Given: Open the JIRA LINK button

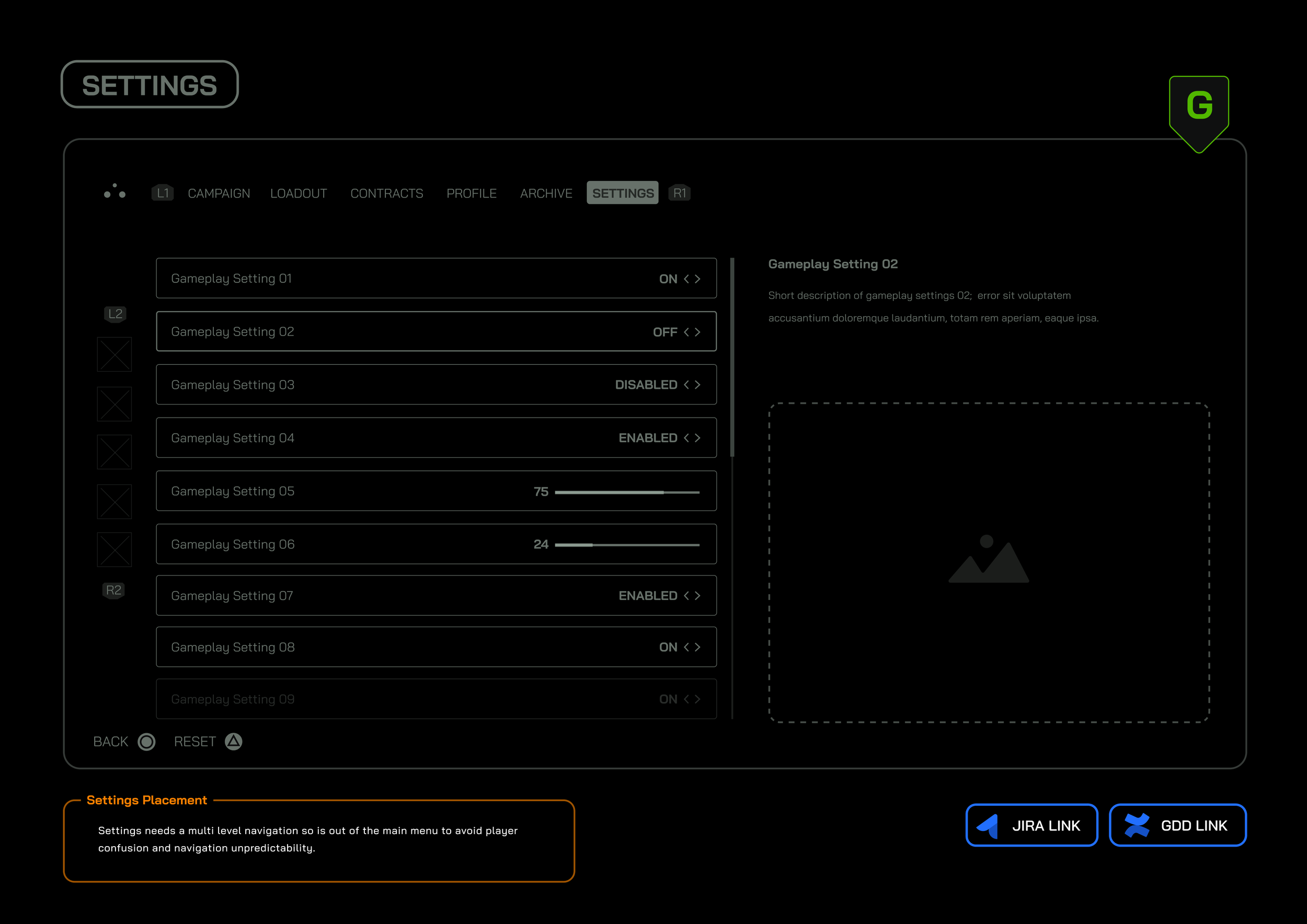Looking at the screenshot, I should pos(1031,825).
